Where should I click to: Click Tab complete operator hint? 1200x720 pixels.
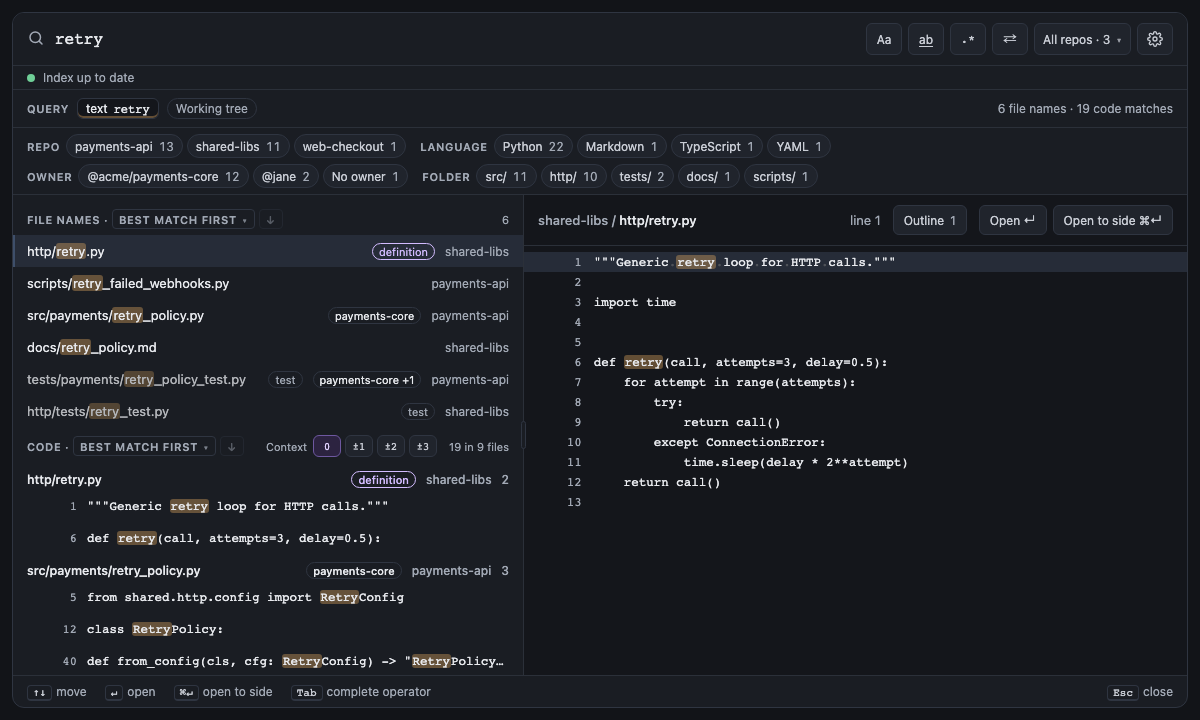pyautogui.click(x=361, y=692)
